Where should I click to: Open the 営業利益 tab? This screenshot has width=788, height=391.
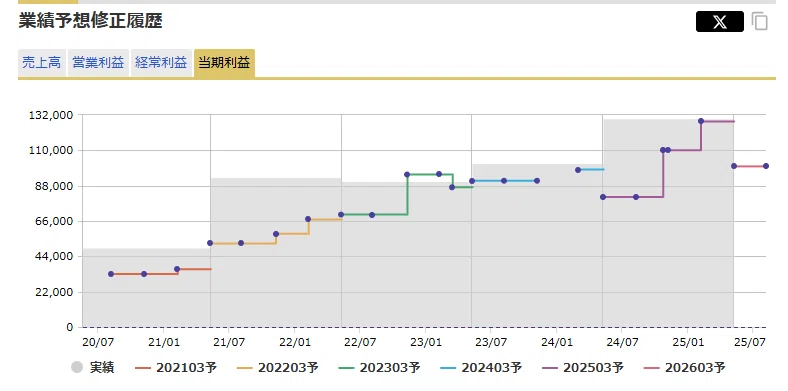(x=98, y=63)
